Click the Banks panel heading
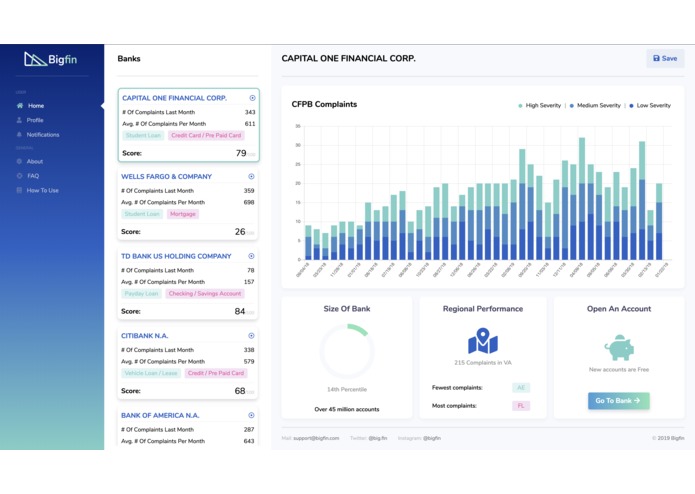 pyautogui.click(x=129, y=58)
